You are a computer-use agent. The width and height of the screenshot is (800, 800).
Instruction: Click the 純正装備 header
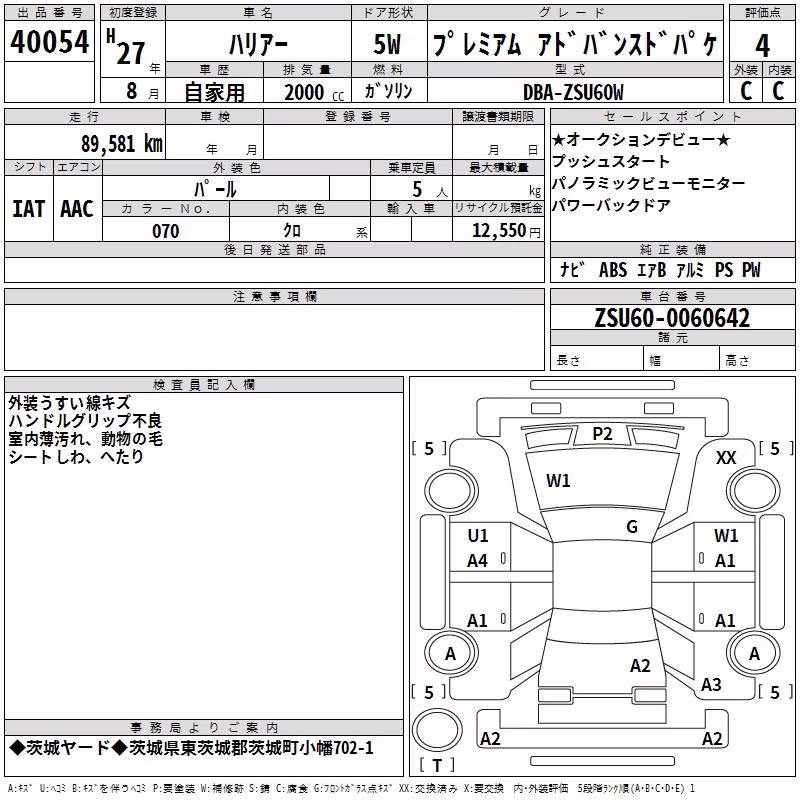click(x=672, y=249)
